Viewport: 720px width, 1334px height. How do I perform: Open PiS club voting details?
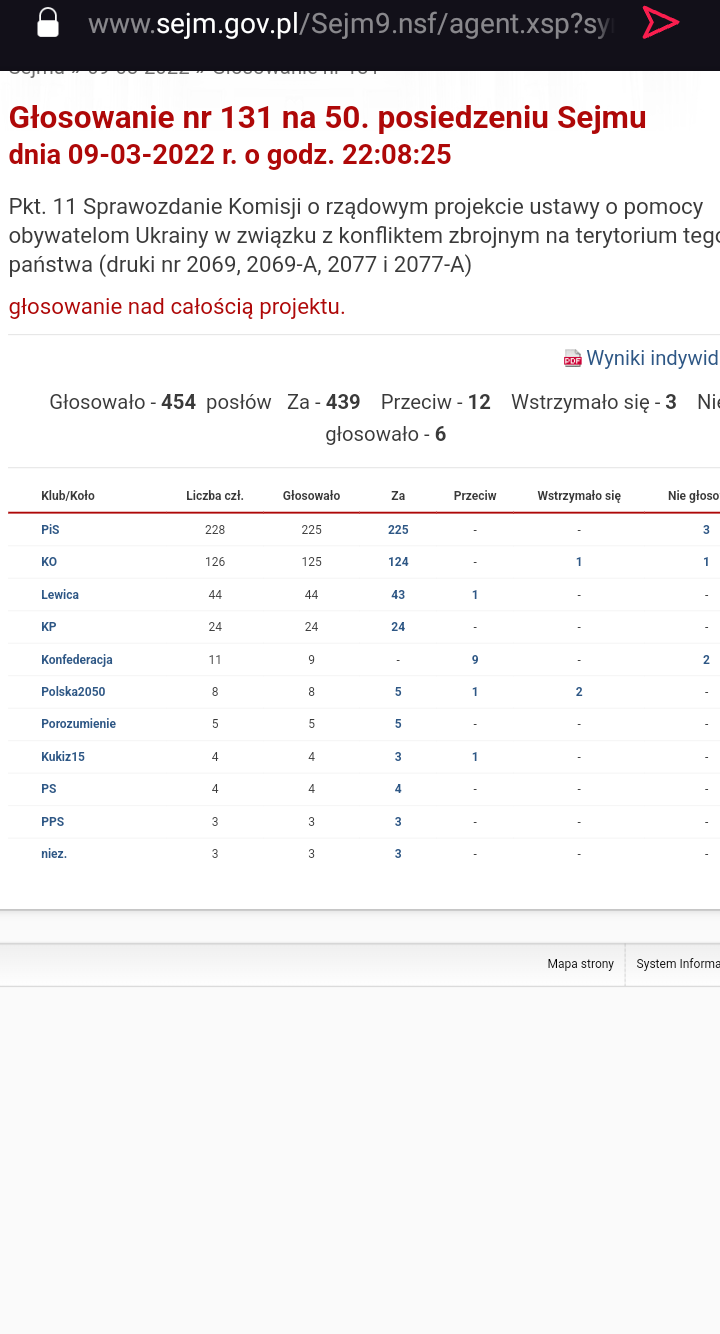tap(50, 530)
